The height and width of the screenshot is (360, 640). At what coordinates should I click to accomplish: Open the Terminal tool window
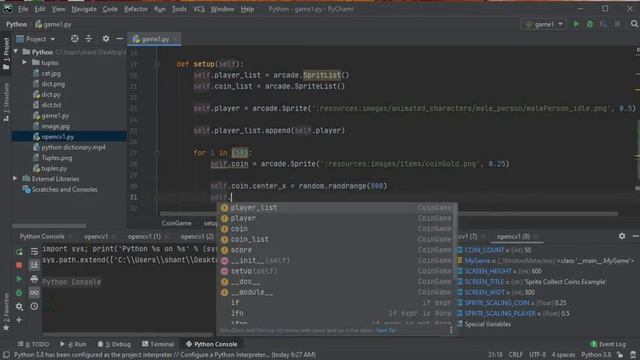[x=158, y=344]
